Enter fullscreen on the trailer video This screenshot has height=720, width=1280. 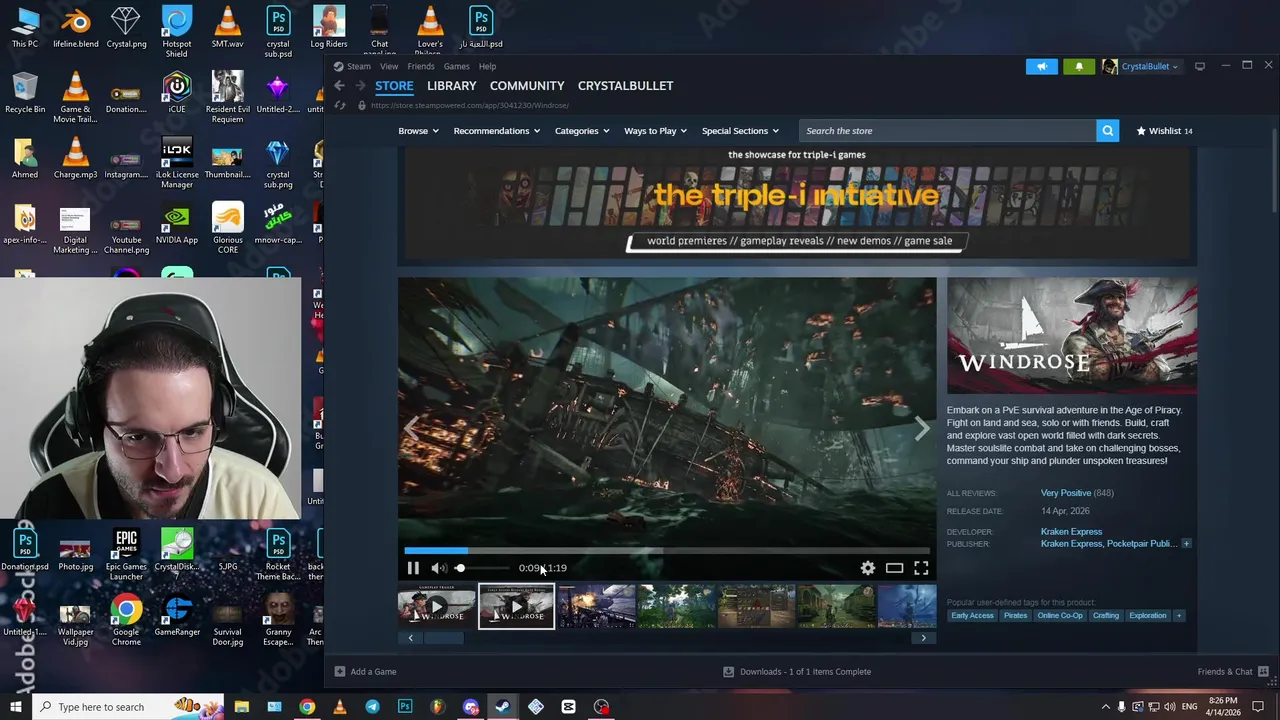pyautogui.click(x=921, y=568)
